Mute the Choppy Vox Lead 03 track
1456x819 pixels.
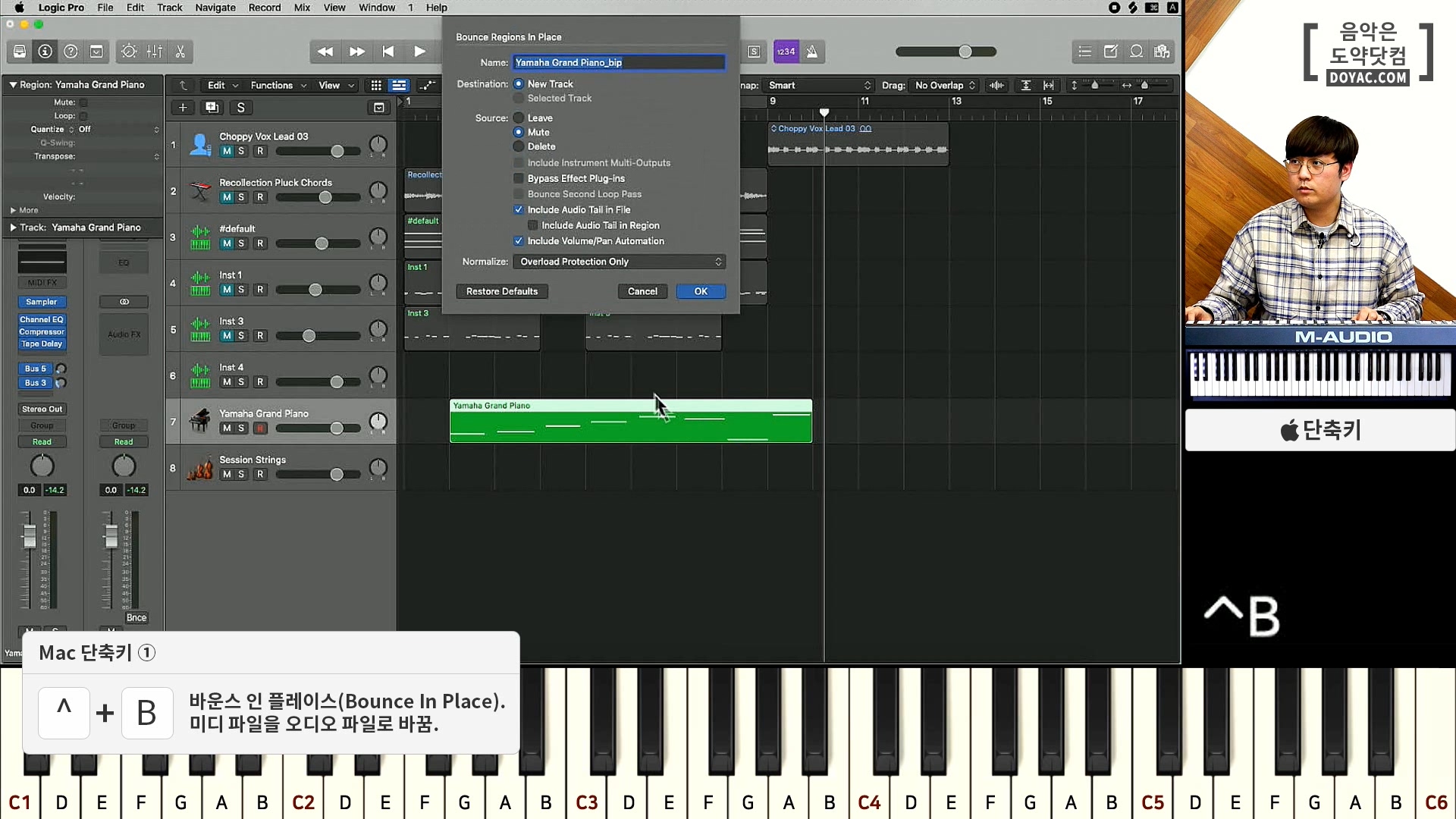pos(227,151)
